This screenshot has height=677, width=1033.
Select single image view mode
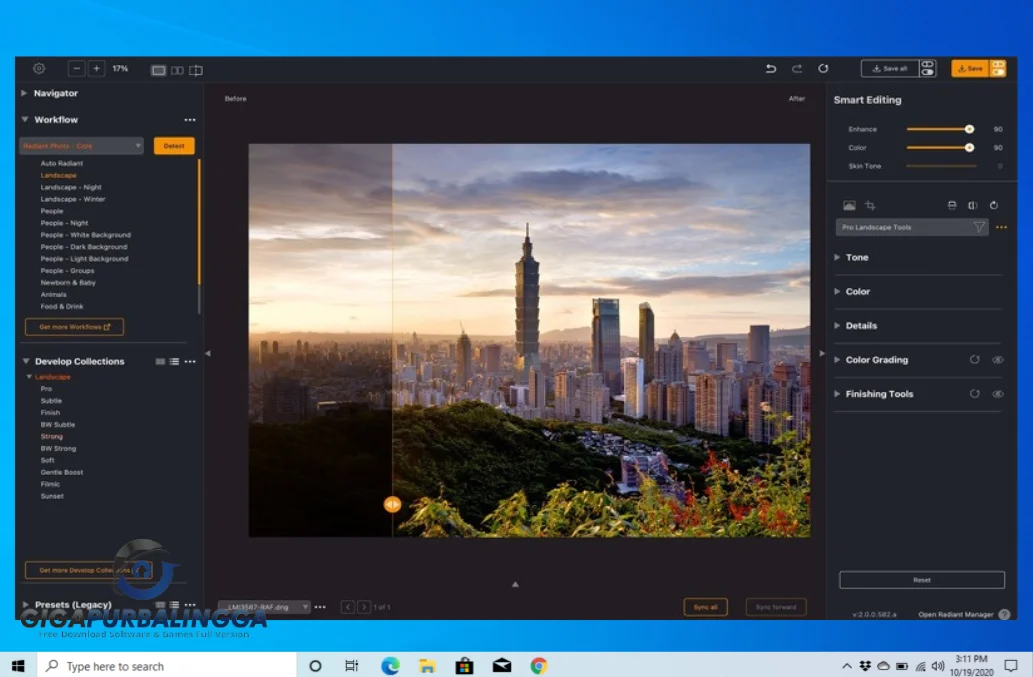tap(158, 70)
